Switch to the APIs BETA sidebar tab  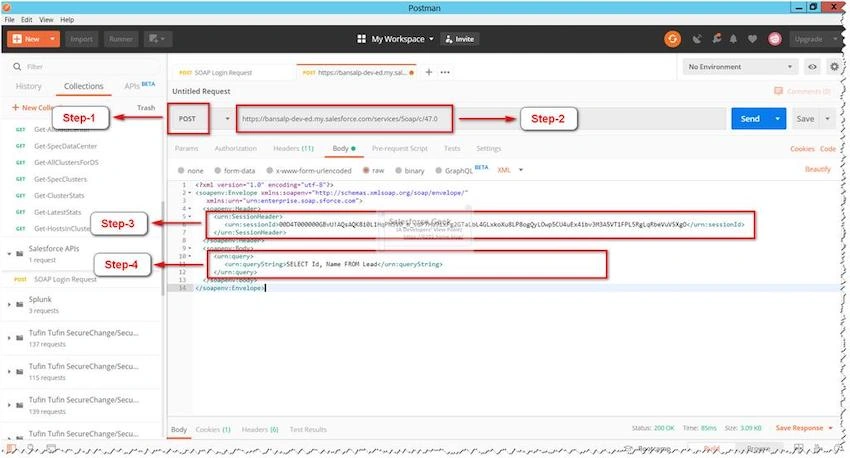point(140,86)
